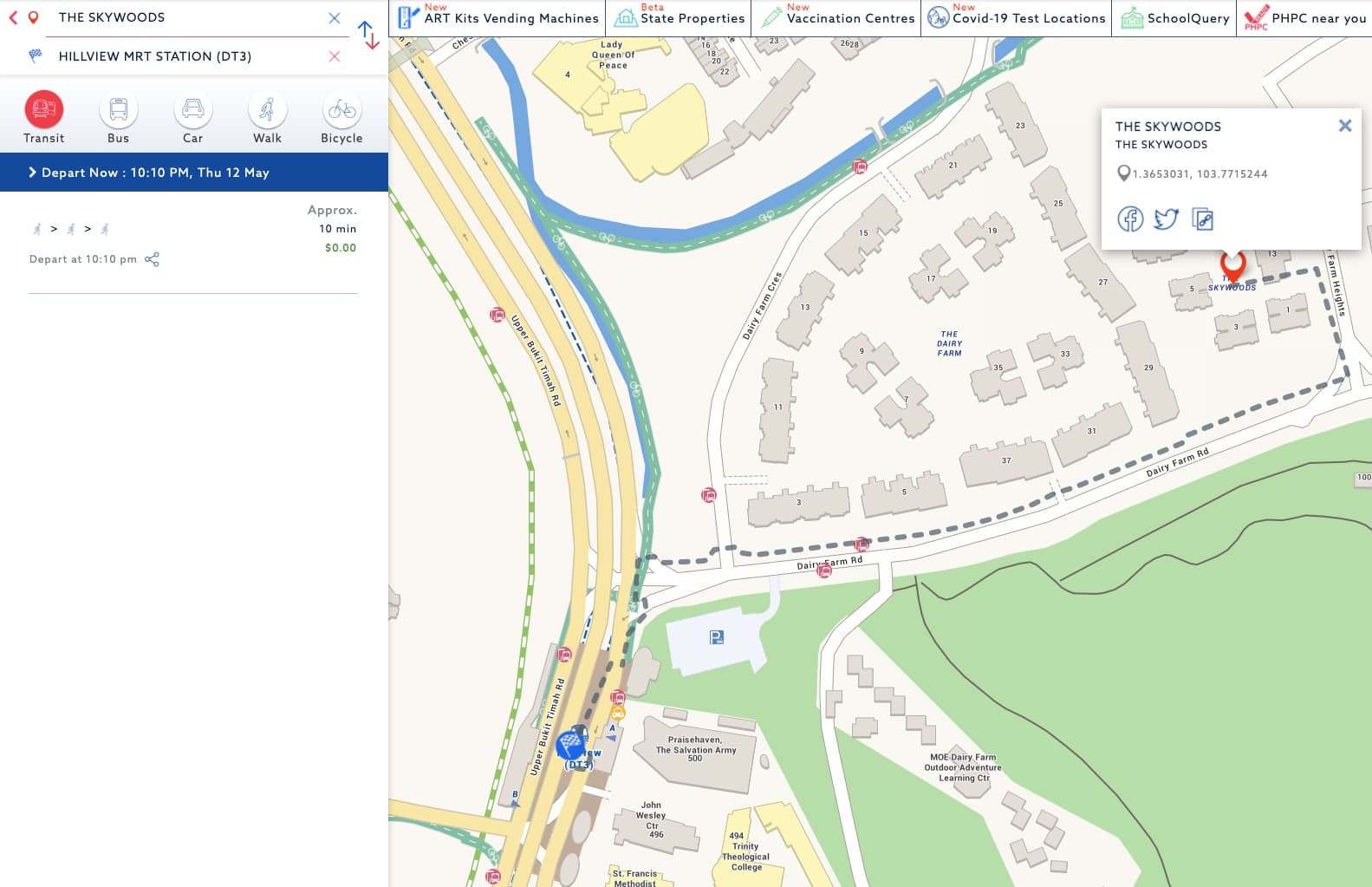This screenshot has width=1372, height=887.
Task: Clear HILLVIEW MRT STATION destination field
Action: tap(335, 56)
